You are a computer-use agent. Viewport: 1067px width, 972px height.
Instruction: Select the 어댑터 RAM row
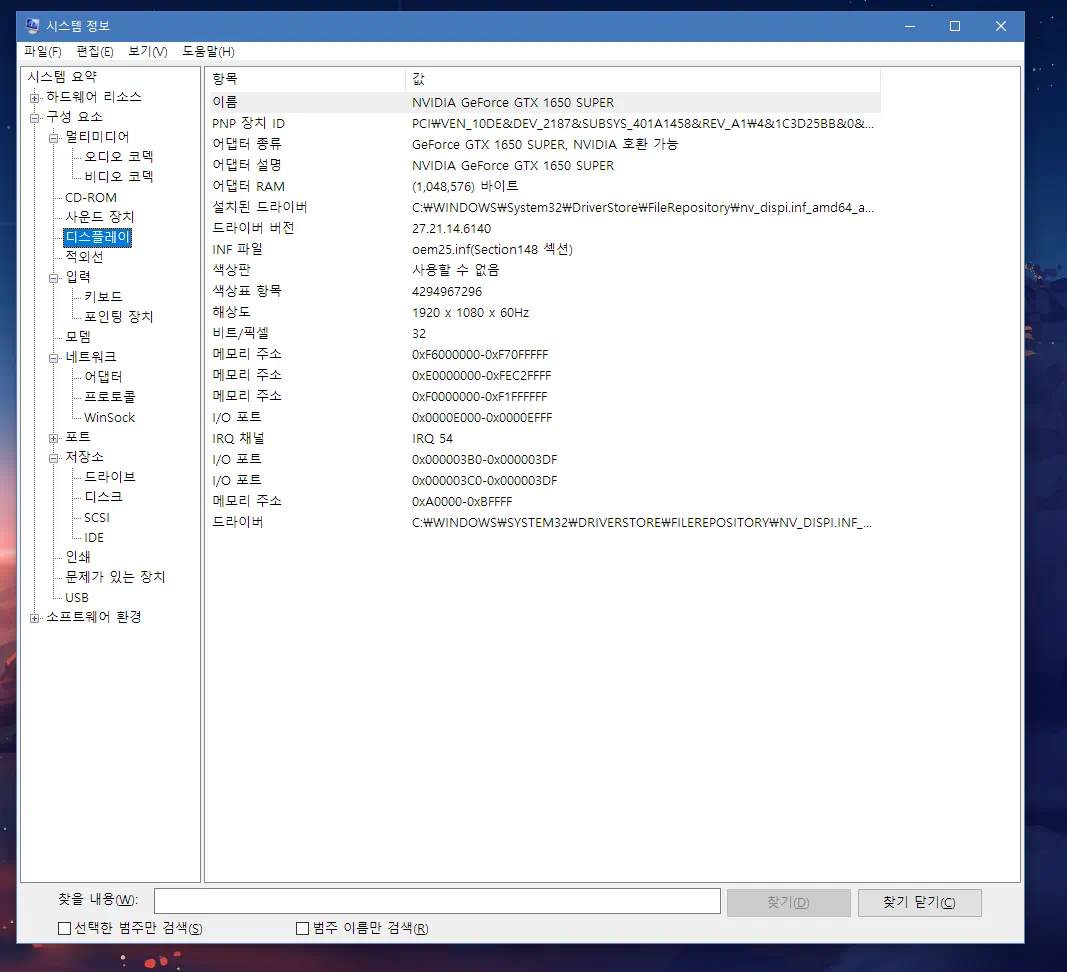click(542, 186)
